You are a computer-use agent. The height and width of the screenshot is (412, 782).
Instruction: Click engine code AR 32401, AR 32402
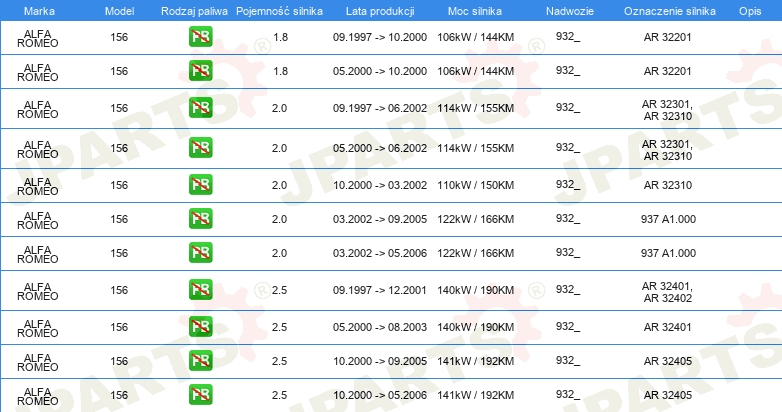coord(667,292)
